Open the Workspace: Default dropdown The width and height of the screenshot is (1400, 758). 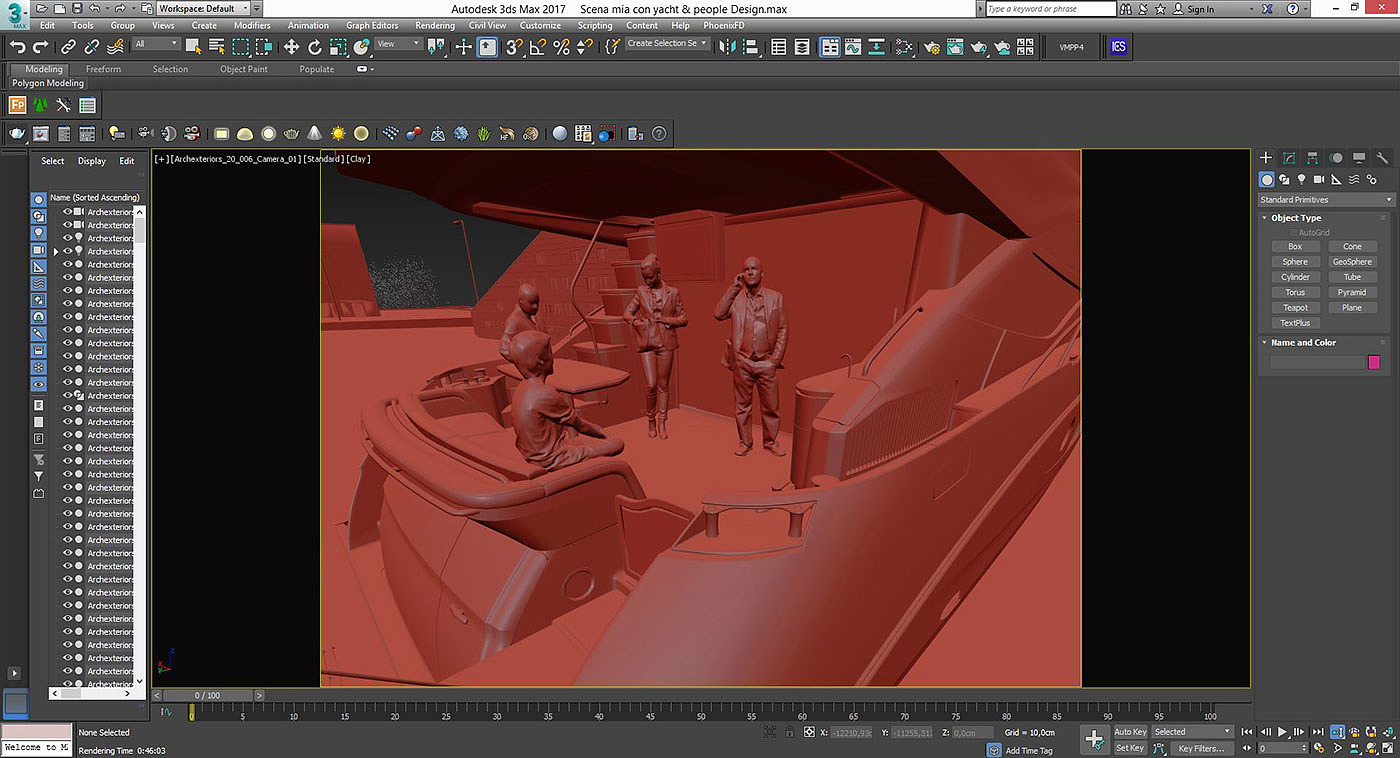(x=205, y=9)
